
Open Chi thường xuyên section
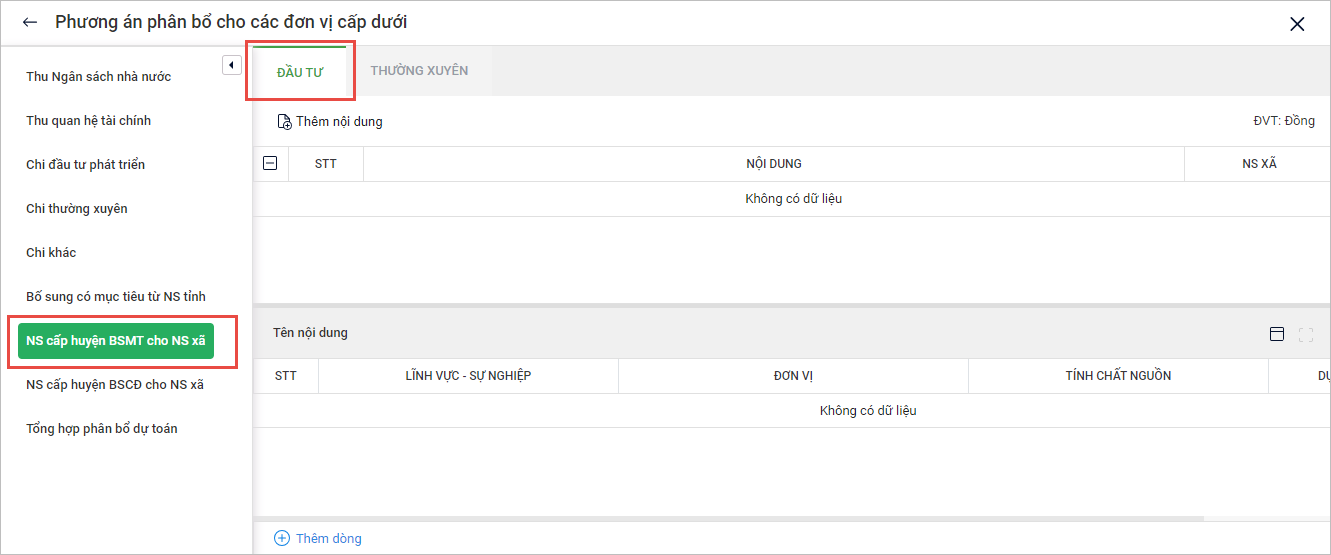pyautogui.click(x=76, y=209)
